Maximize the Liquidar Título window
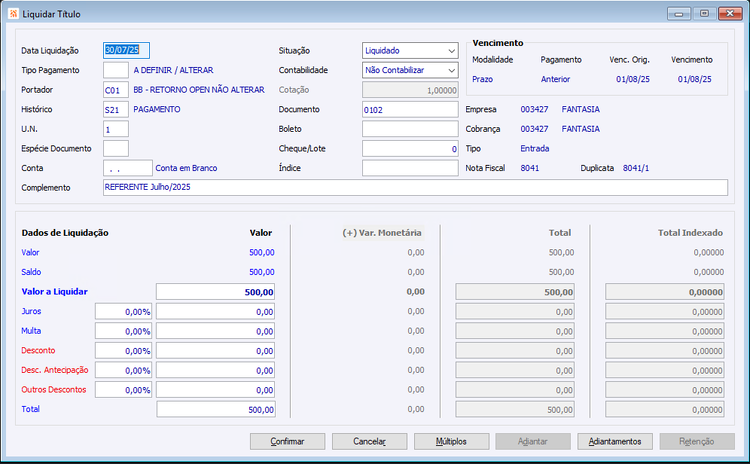Image resolution: width=750 pixels, height=464 pixels. tap(705, 13)
